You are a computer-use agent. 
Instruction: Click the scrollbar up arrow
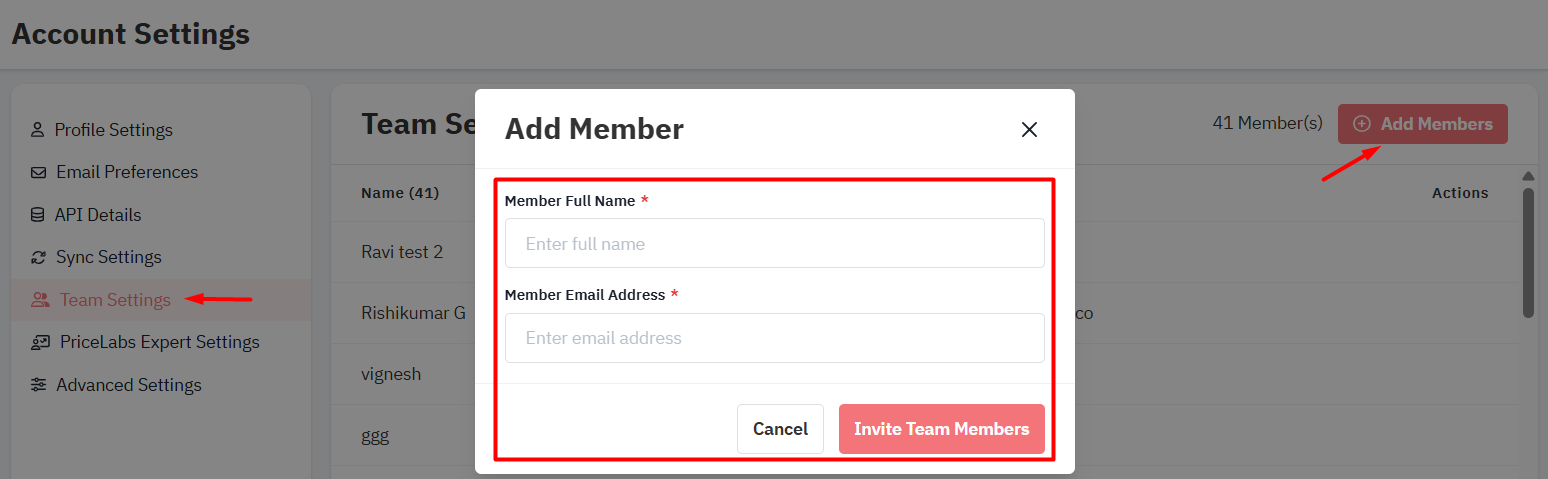(1528, 177)
